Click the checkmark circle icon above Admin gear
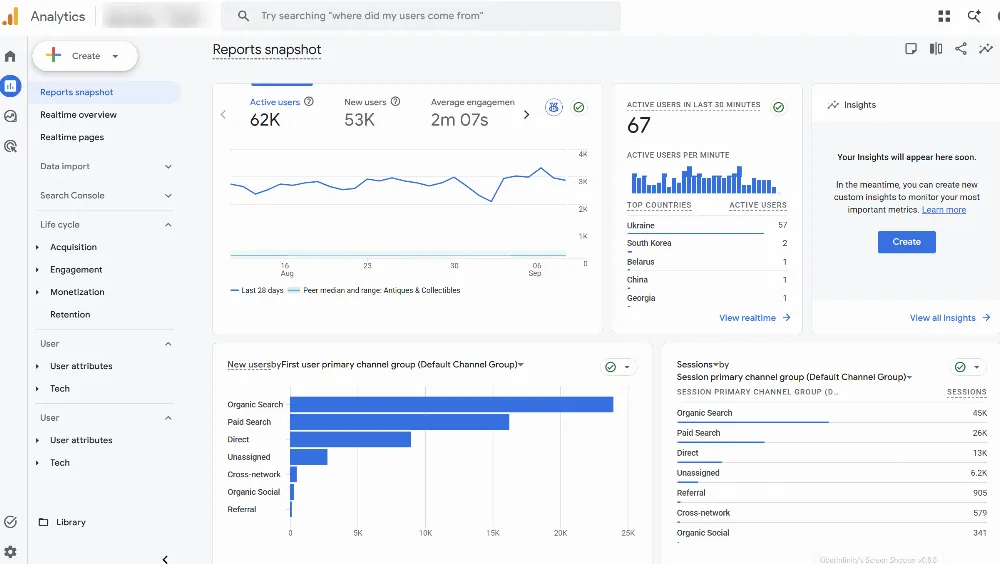 pos(10,522)
